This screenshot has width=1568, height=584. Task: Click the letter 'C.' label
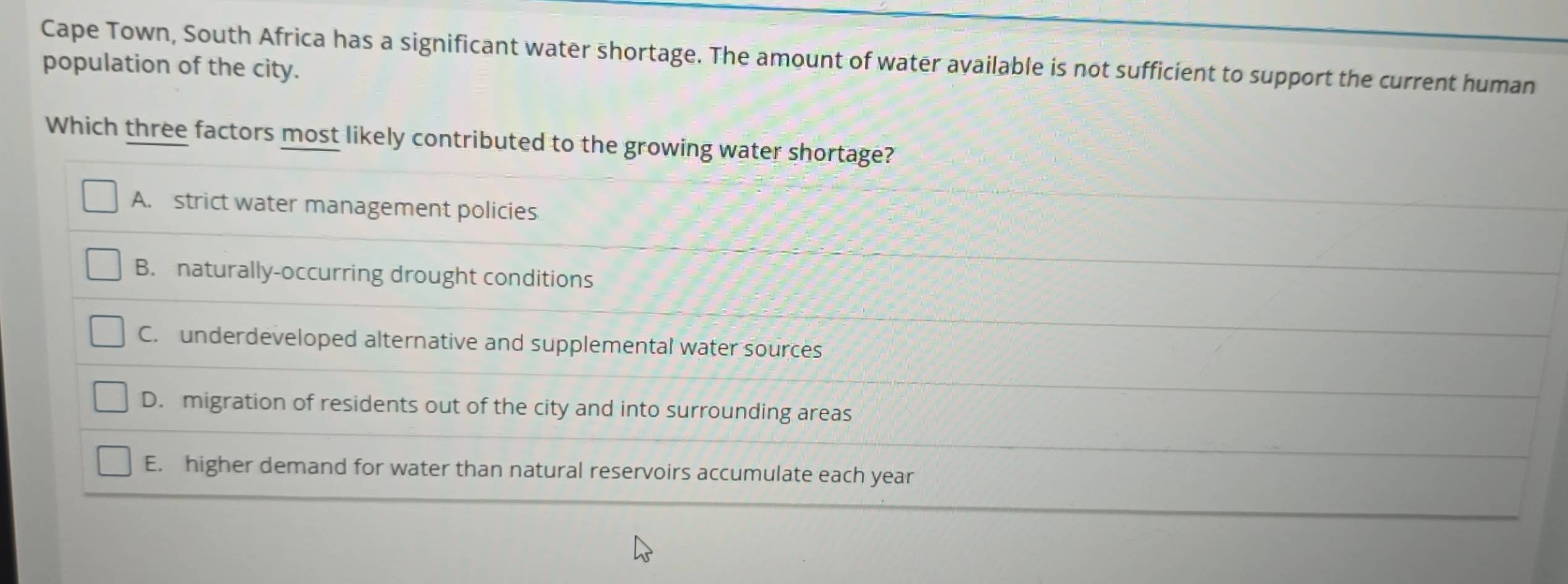(x=148, y=335)
